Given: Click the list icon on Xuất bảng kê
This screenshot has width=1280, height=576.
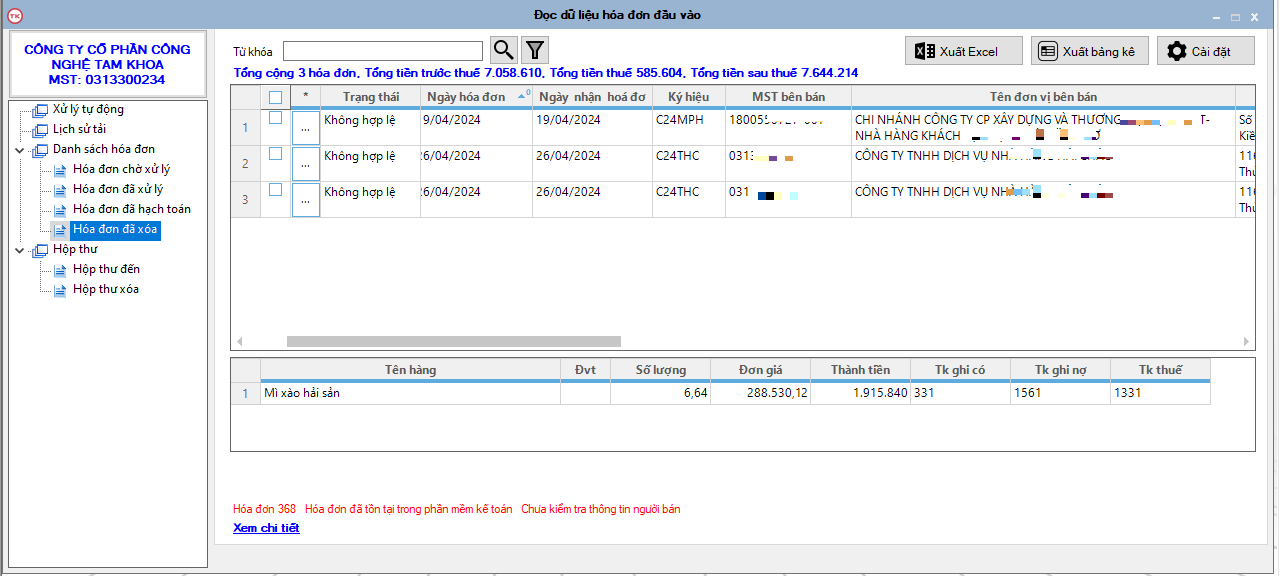Looking at the screenshot, I should [1047, 51].
